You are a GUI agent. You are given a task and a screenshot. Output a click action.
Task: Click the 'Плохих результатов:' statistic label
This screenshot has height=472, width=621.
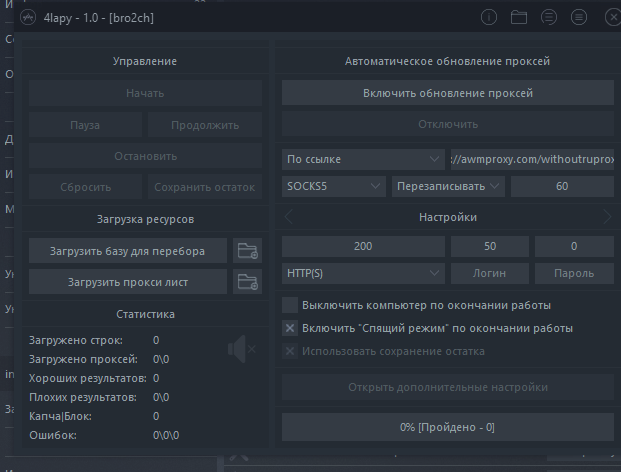(x=83, y=397)
